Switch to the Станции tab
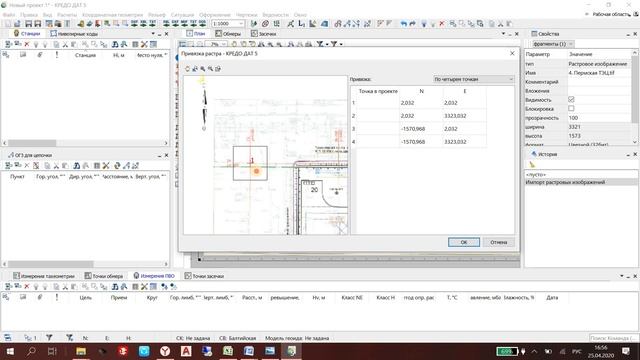640x360 pixels. [27, 33]
